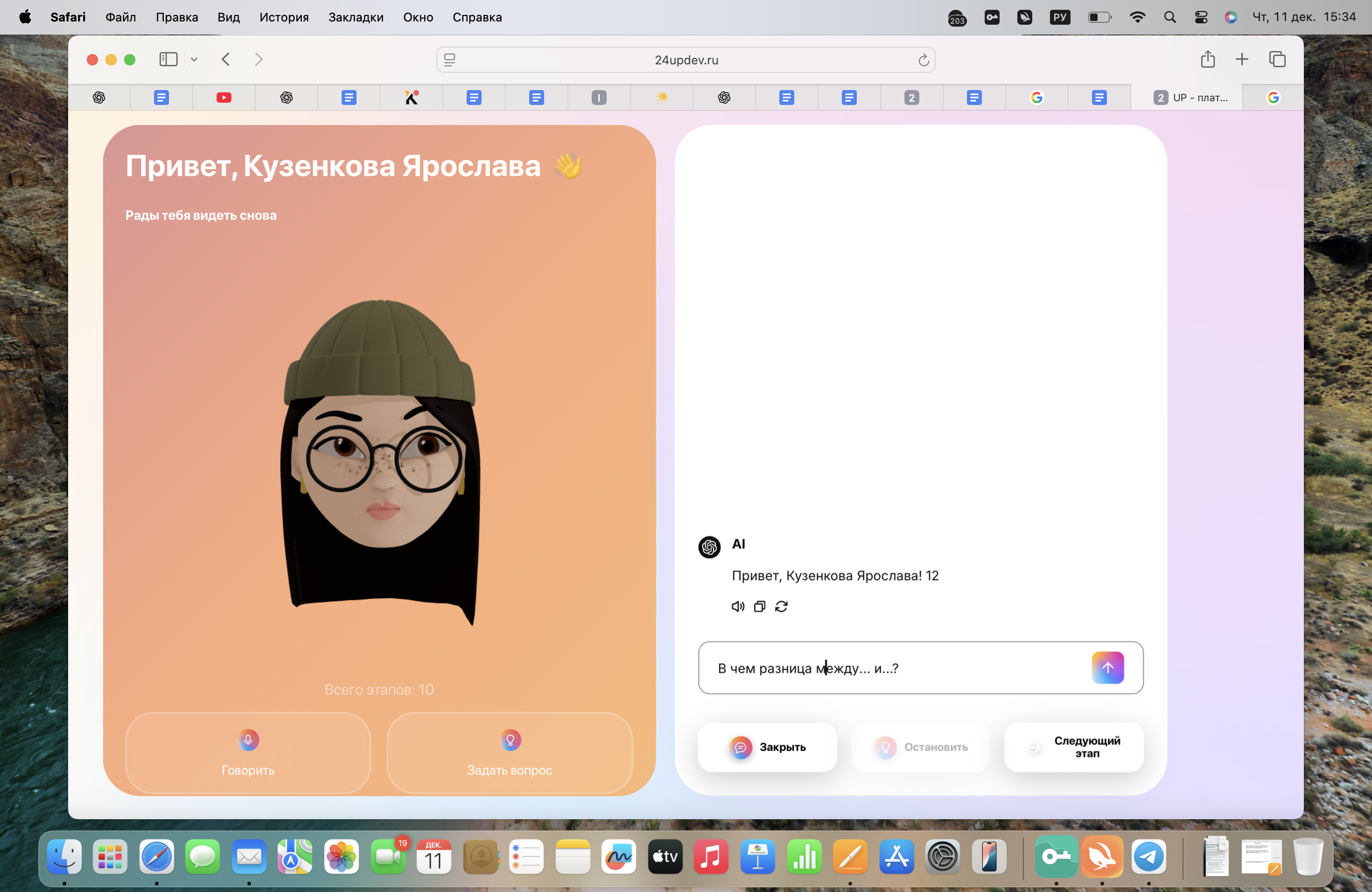Reload the 24updev.ru page

pos(924,59)
